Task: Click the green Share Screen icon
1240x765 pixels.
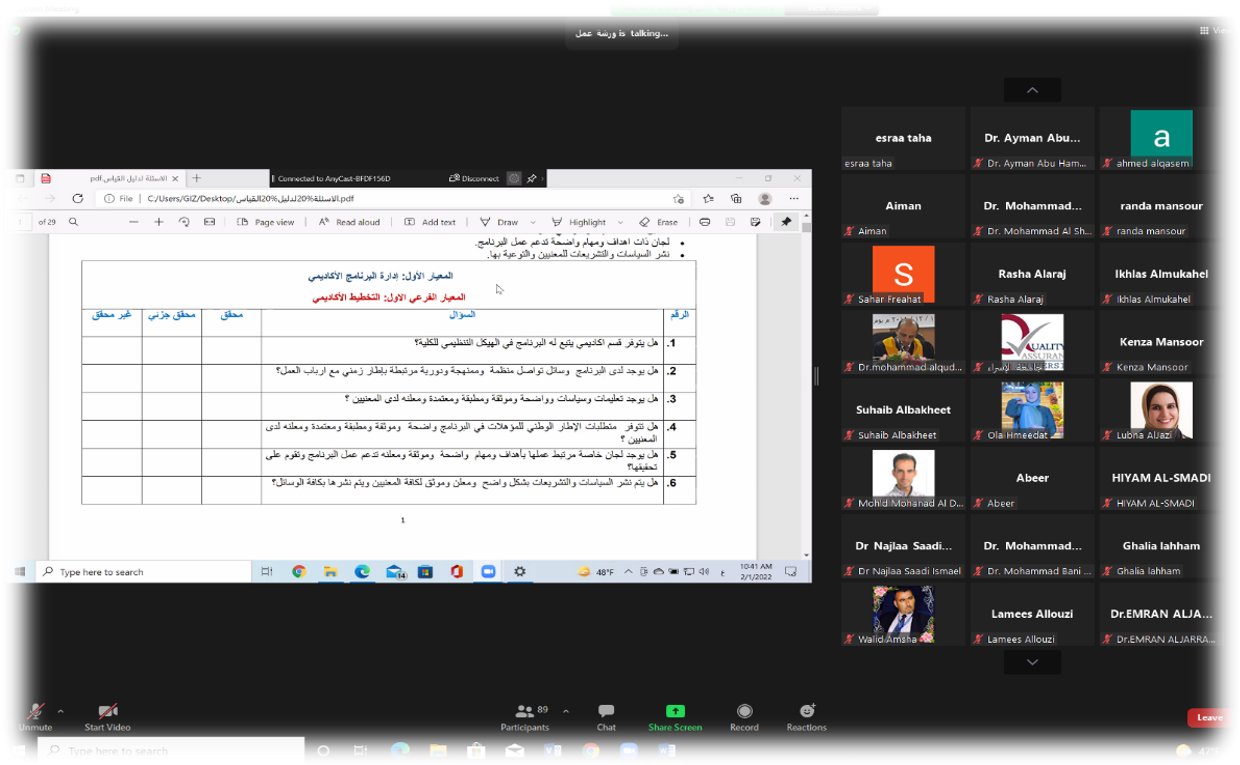Action: pos(675,712)
